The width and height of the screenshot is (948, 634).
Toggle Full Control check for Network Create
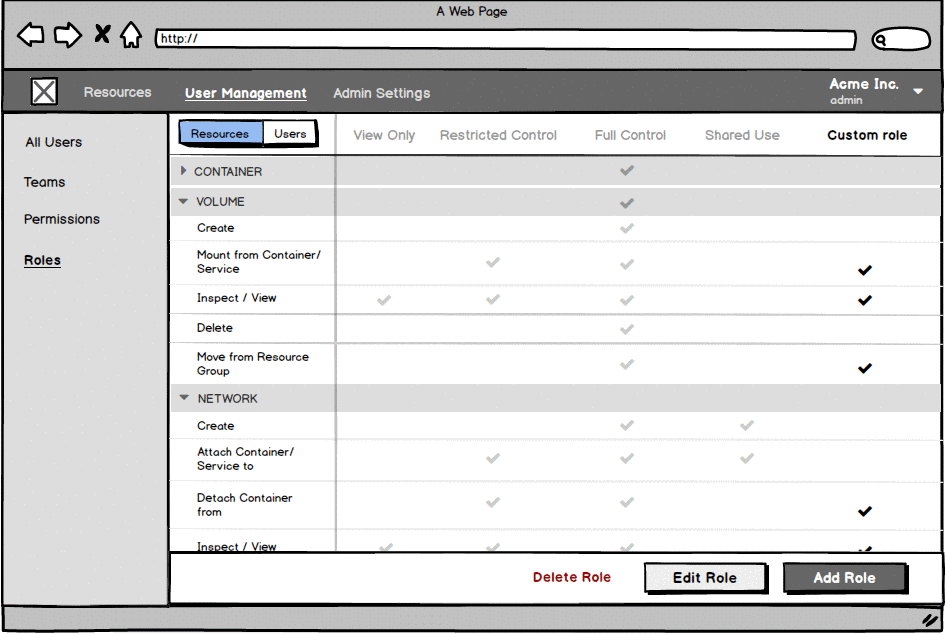627,425
